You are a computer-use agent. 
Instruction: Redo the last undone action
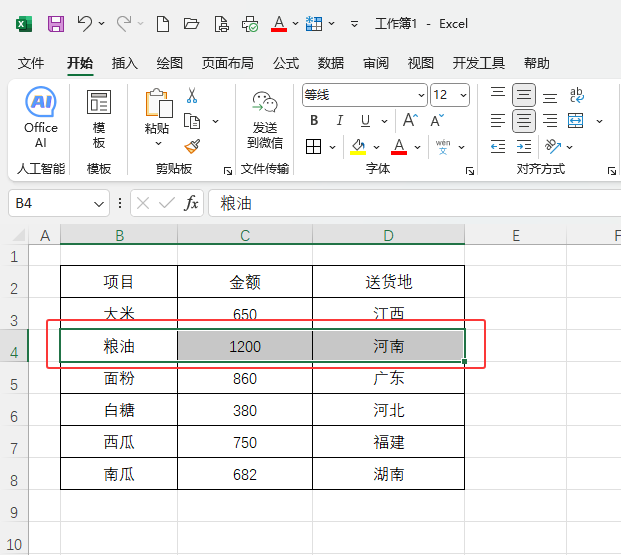point(124,24)
